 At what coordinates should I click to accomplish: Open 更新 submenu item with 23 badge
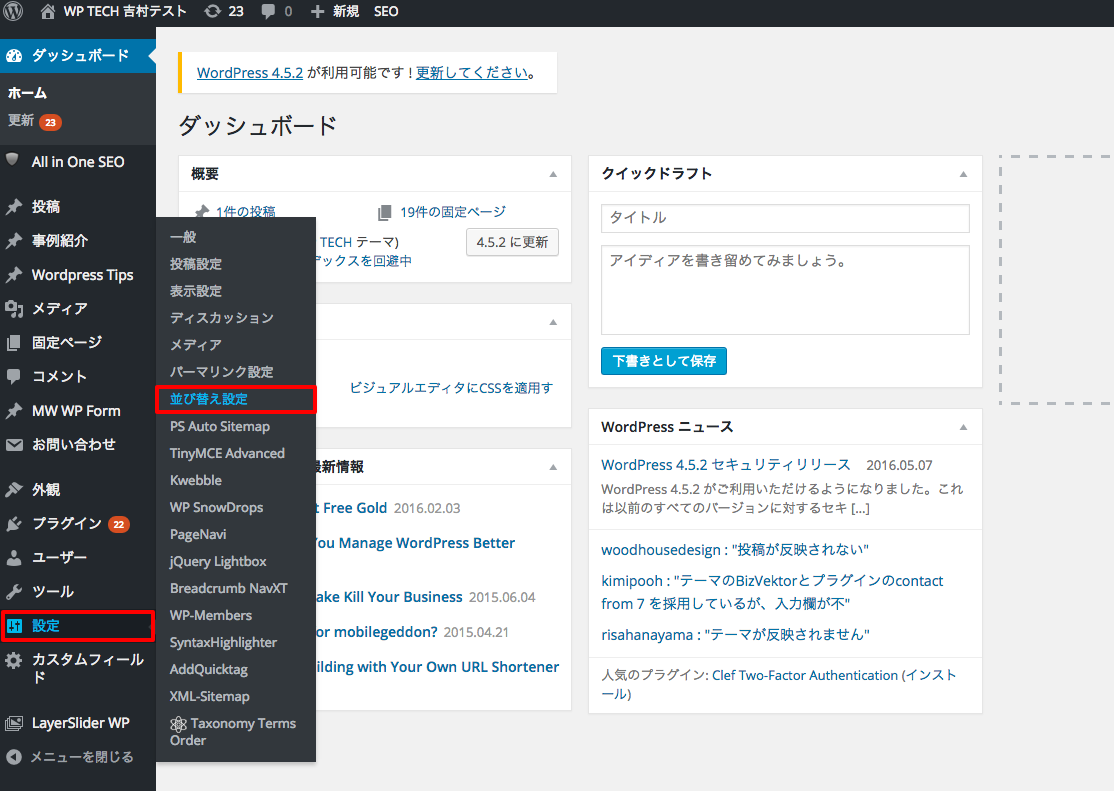point(35,121)
